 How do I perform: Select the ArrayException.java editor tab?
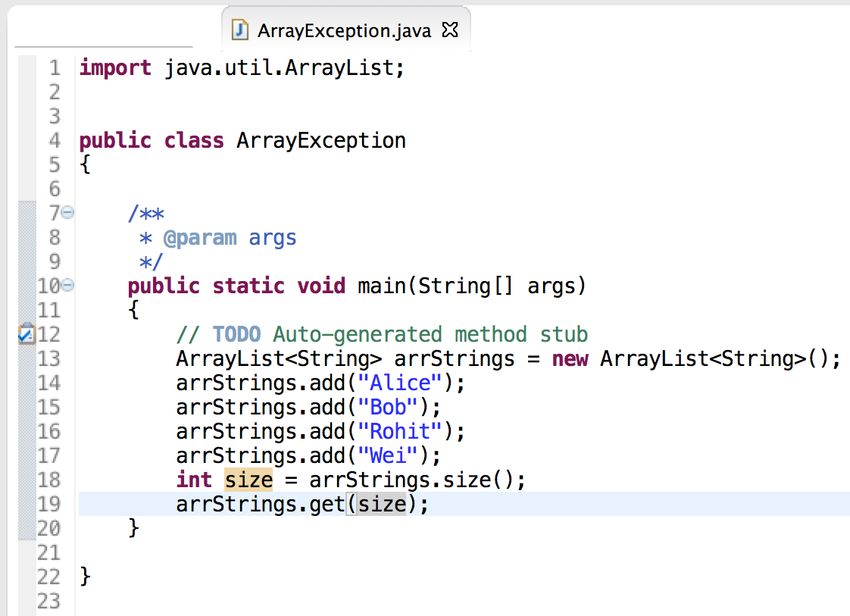click(x=345, y=30)
